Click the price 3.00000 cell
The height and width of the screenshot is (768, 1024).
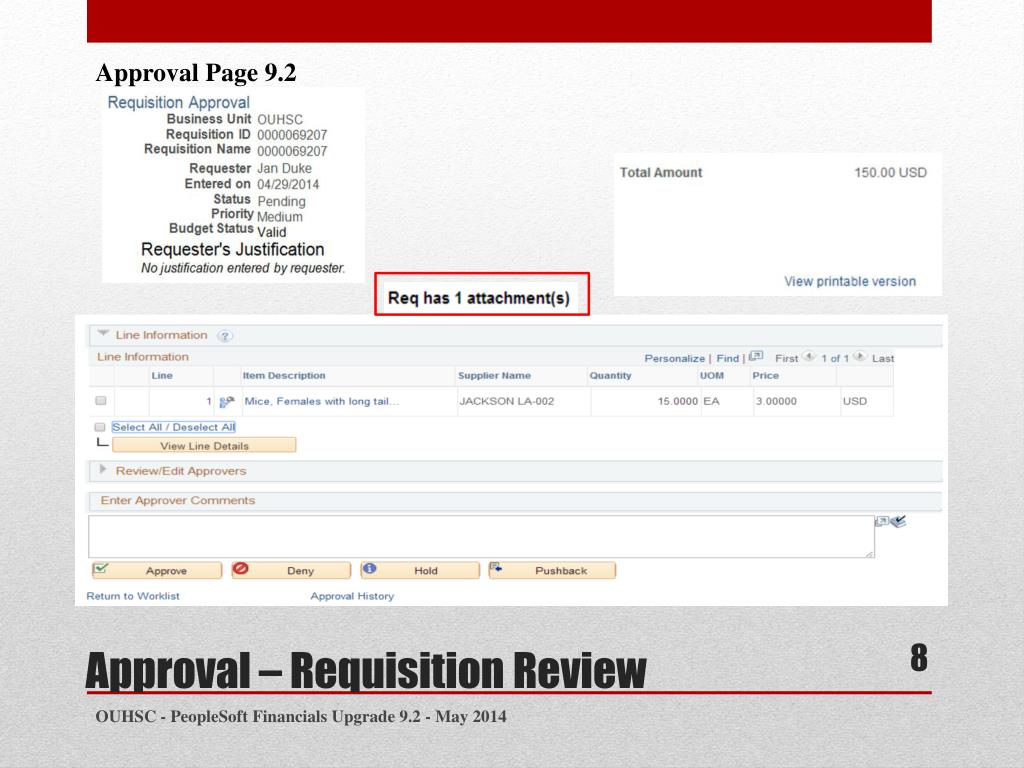point(776,401)
